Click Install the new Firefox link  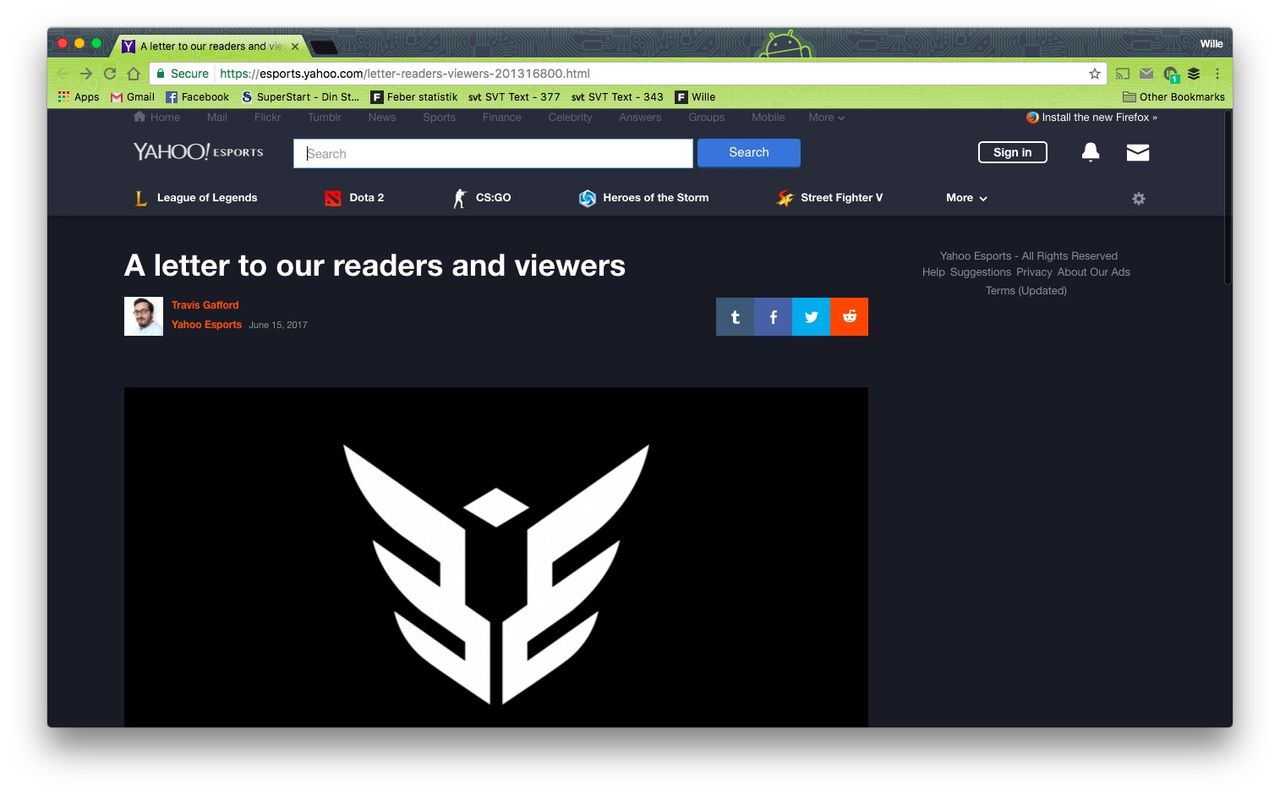click(1092, 117)
